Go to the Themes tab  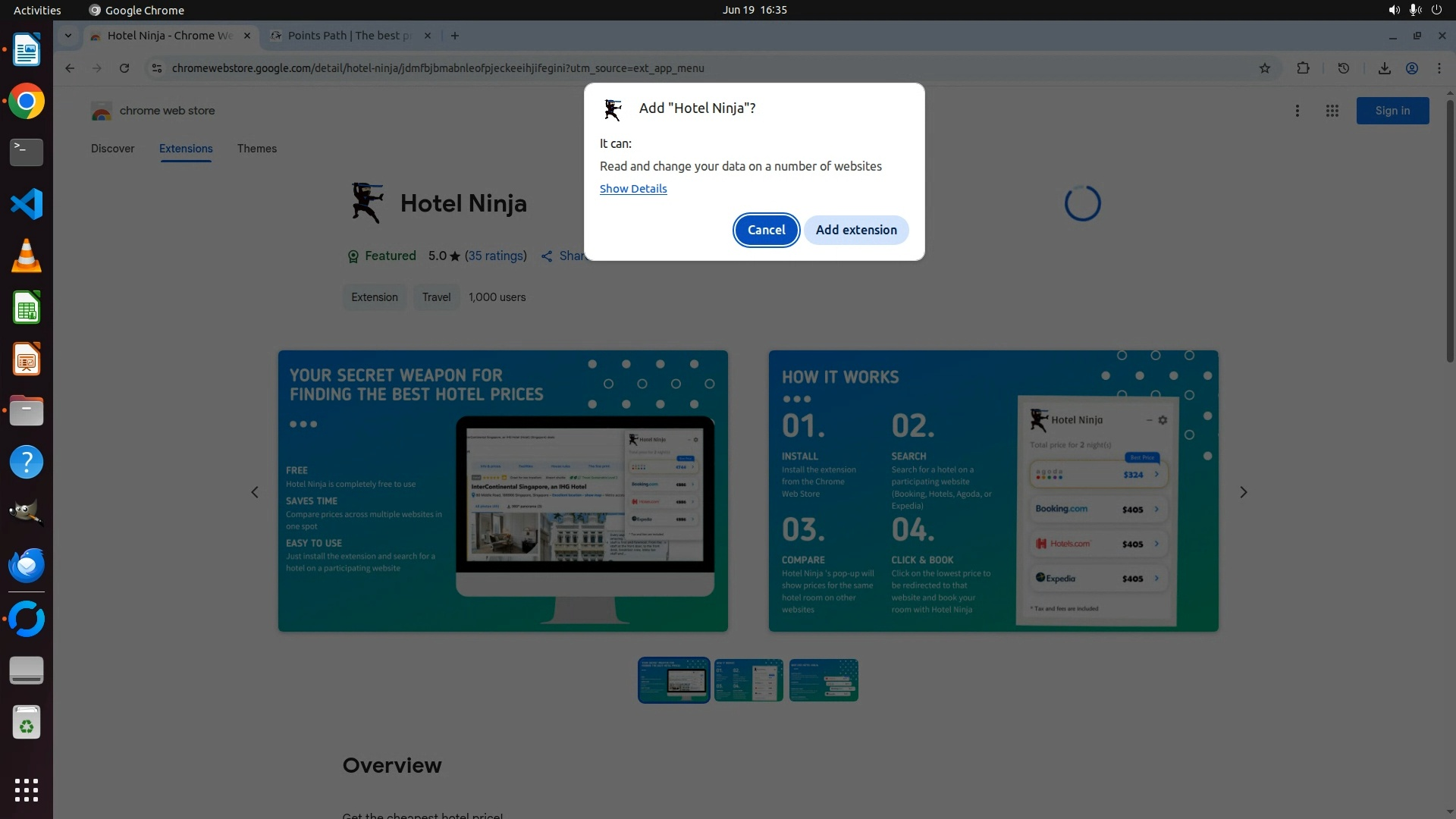pos(256,149)
